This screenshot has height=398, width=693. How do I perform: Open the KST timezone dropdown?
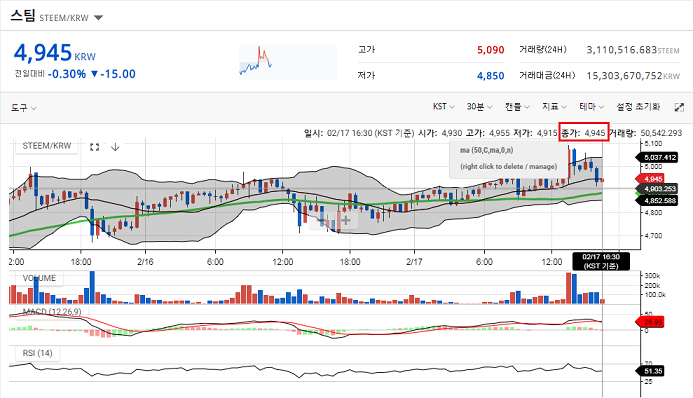tap(443, 106)
